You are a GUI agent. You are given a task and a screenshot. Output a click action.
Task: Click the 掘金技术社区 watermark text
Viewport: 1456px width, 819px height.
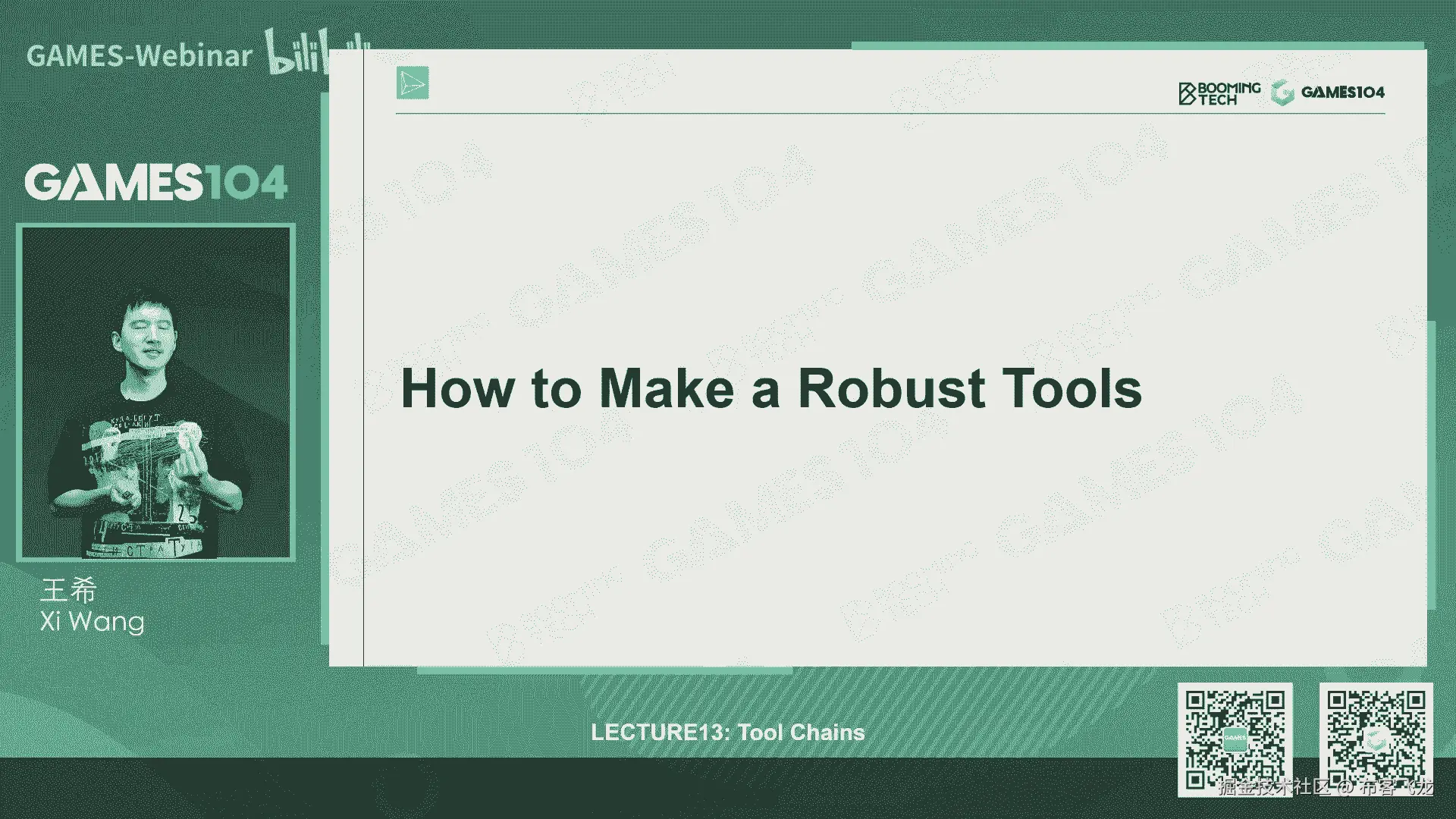(1274, 786)
